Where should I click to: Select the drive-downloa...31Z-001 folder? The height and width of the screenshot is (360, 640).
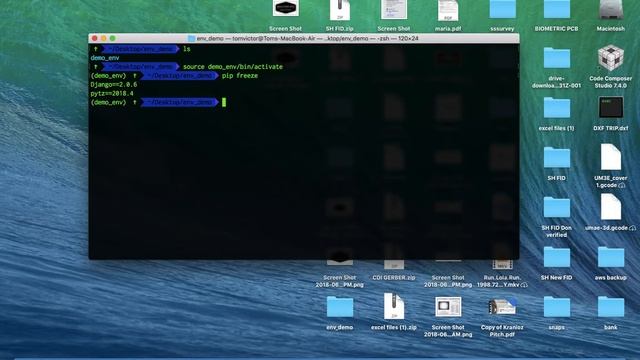click(556, 58)
